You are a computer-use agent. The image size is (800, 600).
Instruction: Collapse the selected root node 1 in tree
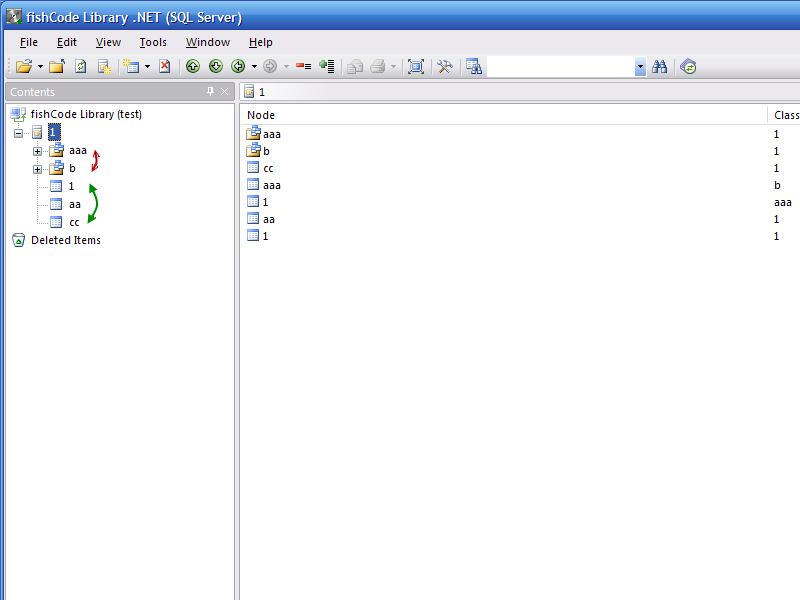click(x=18, y=133)
